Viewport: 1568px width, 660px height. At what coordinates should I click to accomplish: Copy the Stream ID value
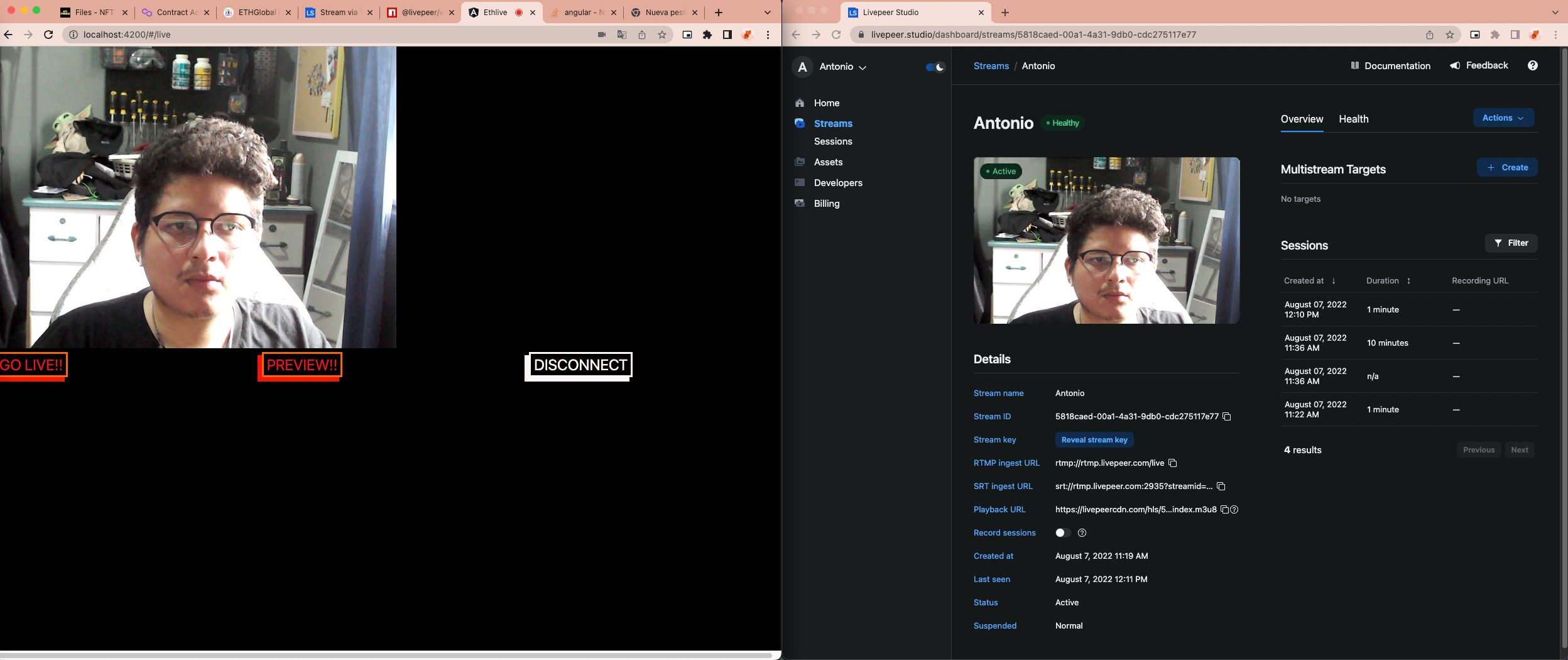click(1226, 417)
